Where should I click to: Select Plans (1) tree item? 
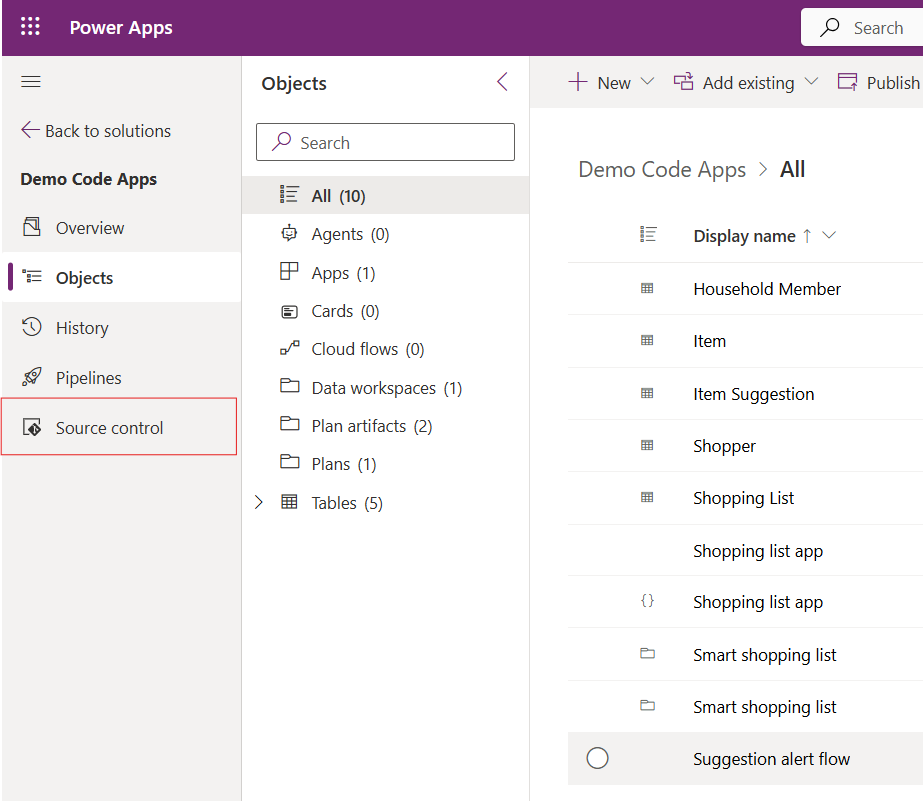(386, 464)
